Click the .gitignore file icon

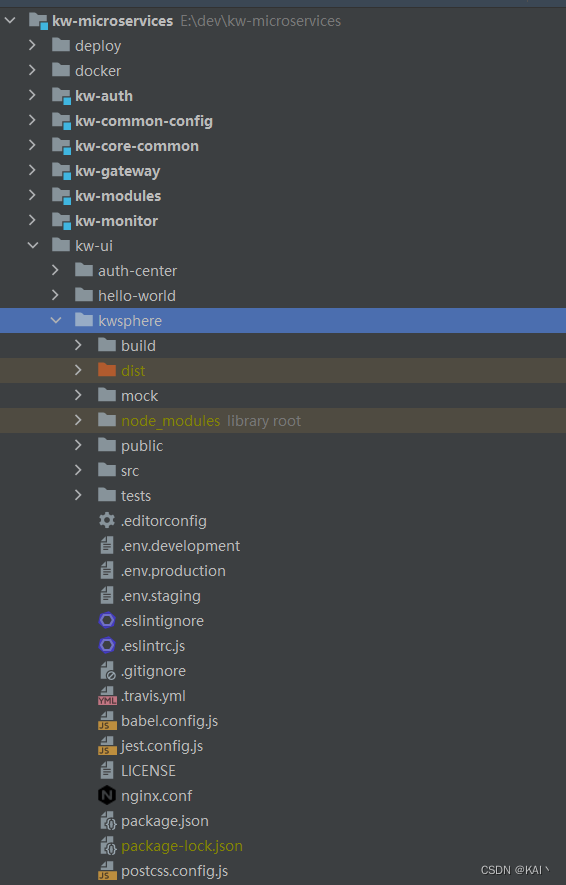107,671
